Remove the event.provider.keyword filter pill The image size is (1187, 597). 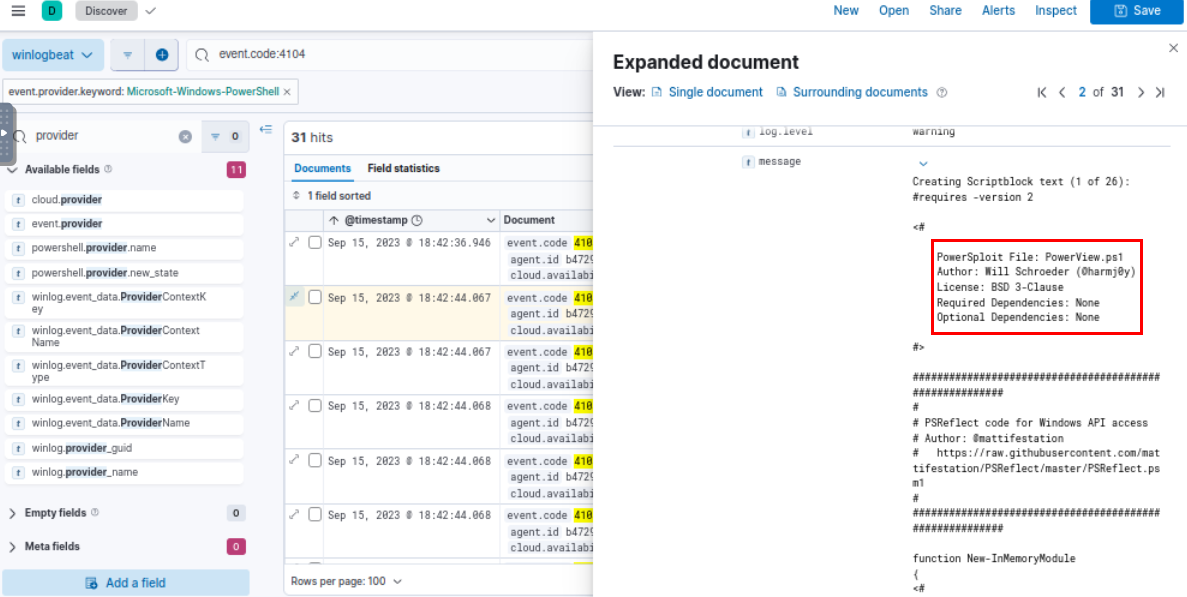coord(287,92)
